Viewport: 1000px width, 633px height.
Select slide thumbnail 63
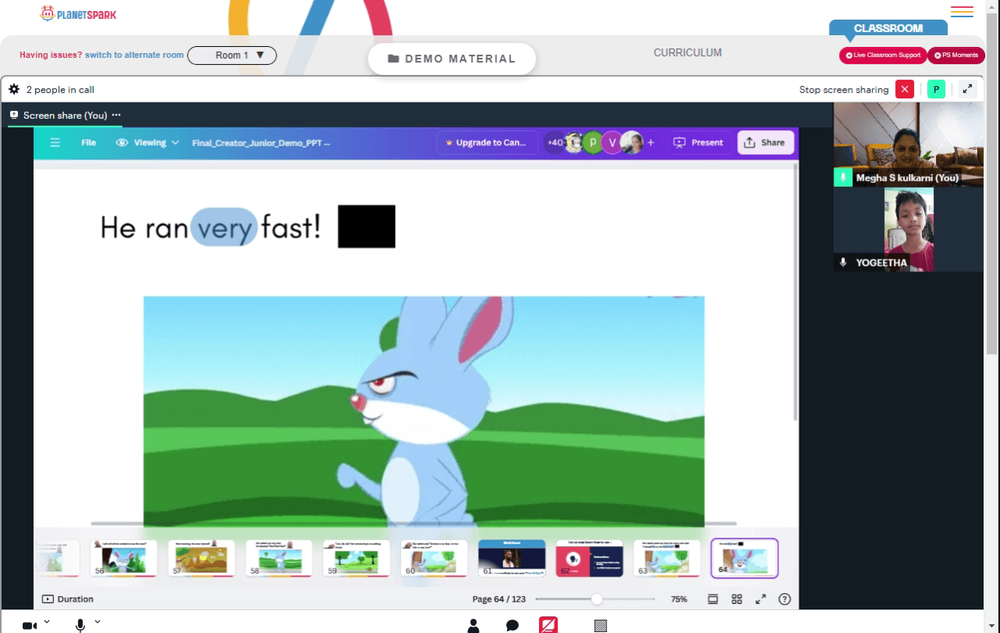(667, 558)
